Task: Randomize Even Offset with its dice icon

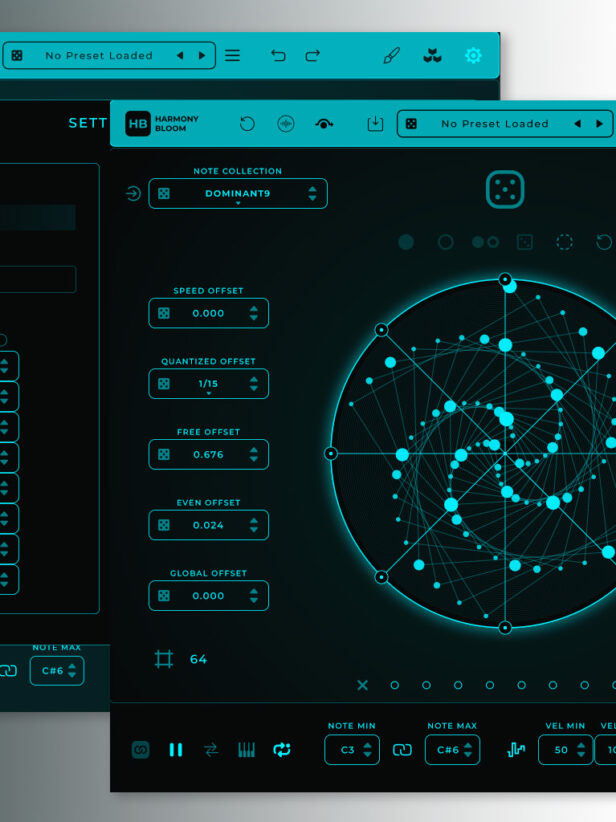Action: point(164,525)
